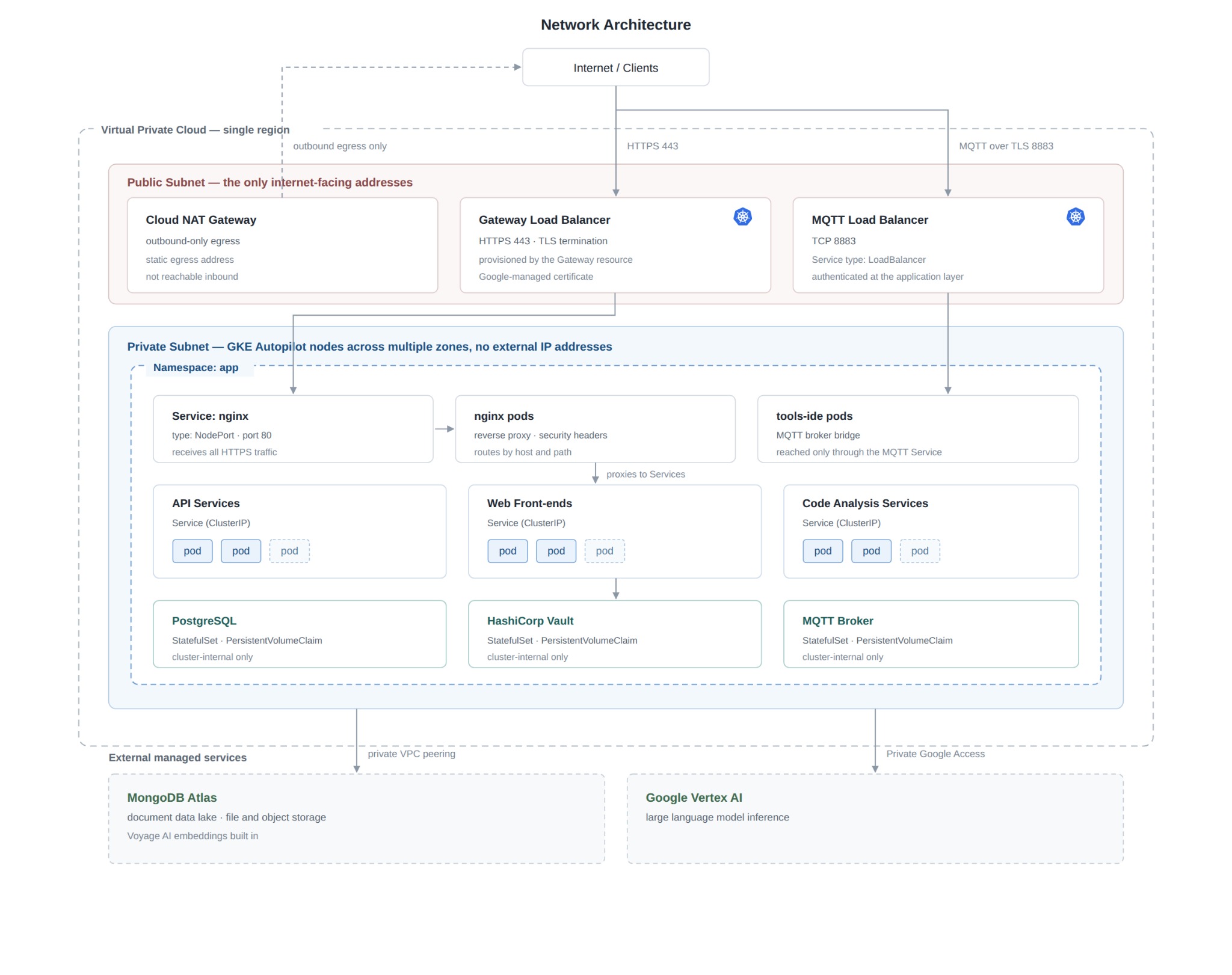The width and height of the screenshot is (1232, 975).
Task: Click the Public Subnet section title
Action: 269,183
